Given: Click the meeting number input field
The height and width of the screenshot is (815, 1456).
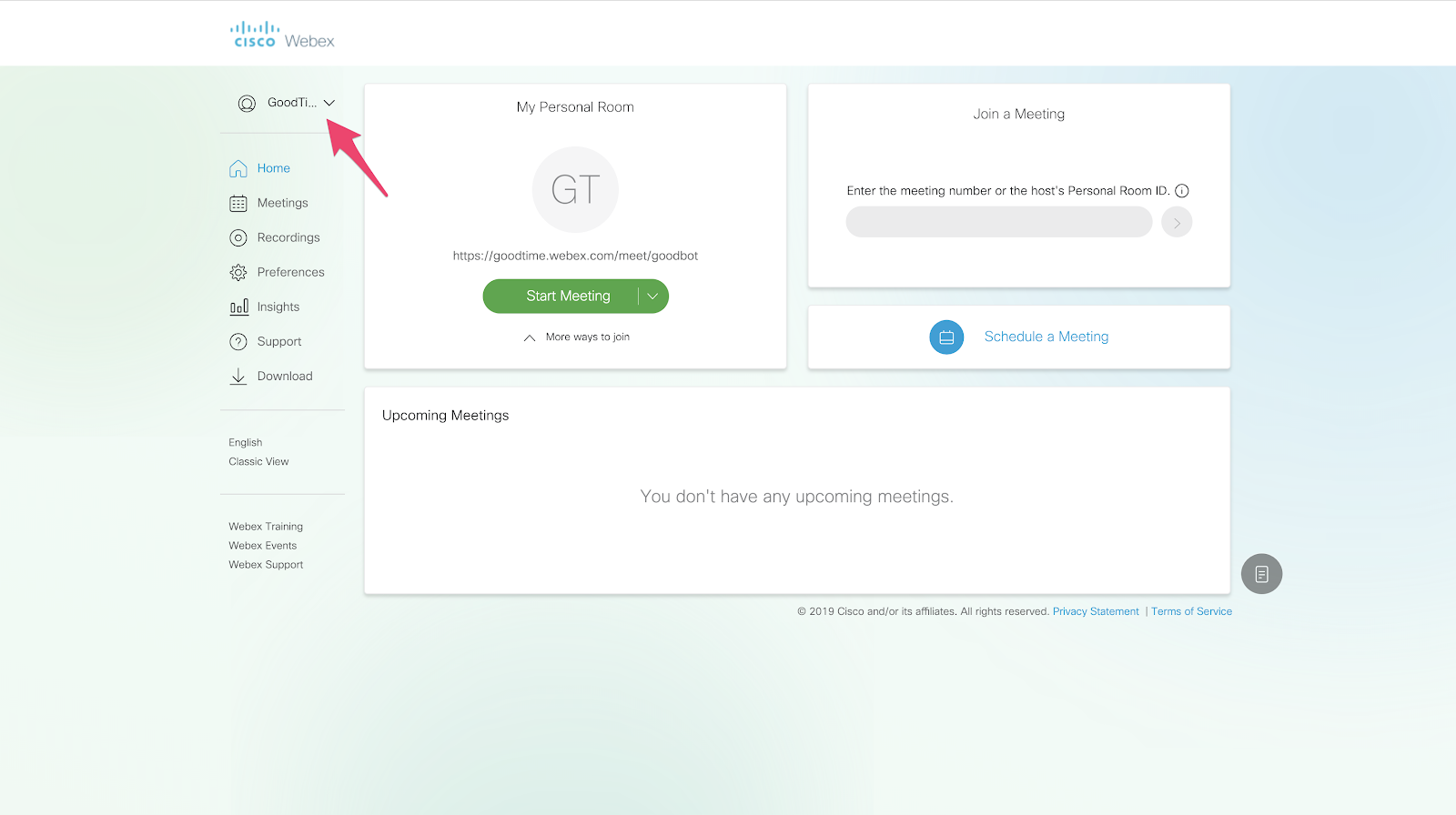Looking at the screenshot, I should (x=999, y=222).
